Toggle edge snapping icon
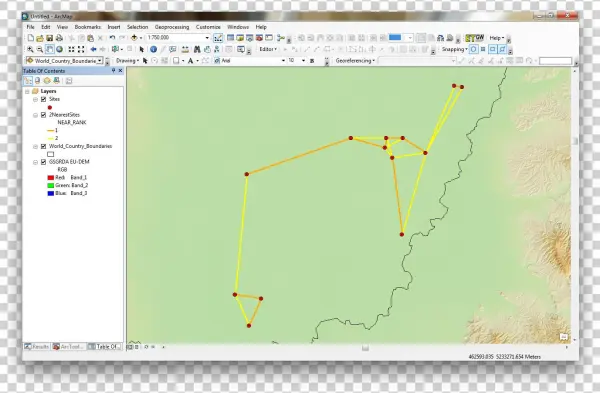 [502, 49]
